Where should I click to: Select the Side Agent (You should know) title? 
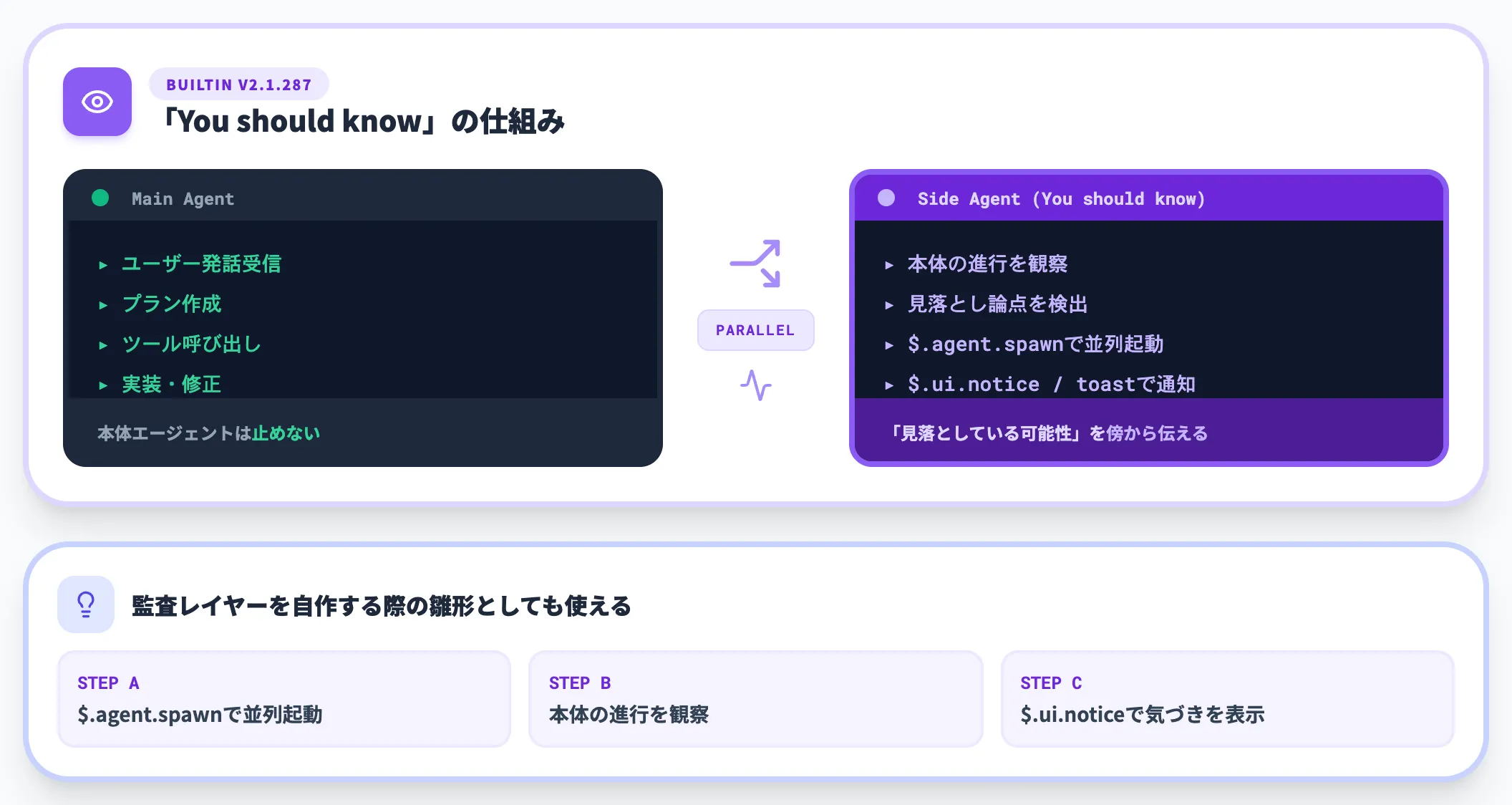1061,198
